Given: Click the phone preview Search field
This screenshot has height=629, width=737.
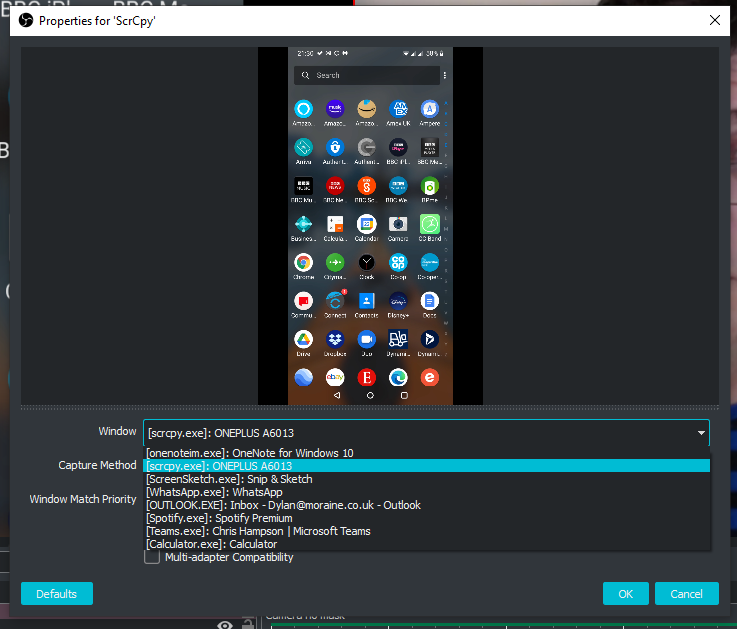Looking at the screenshot, I should click(x=367, y=75).
